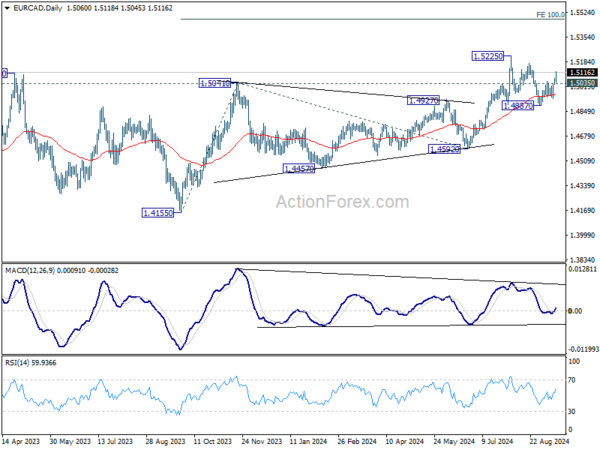
Task: Click the FE 100.0 projection label
Action: point(551,15)
